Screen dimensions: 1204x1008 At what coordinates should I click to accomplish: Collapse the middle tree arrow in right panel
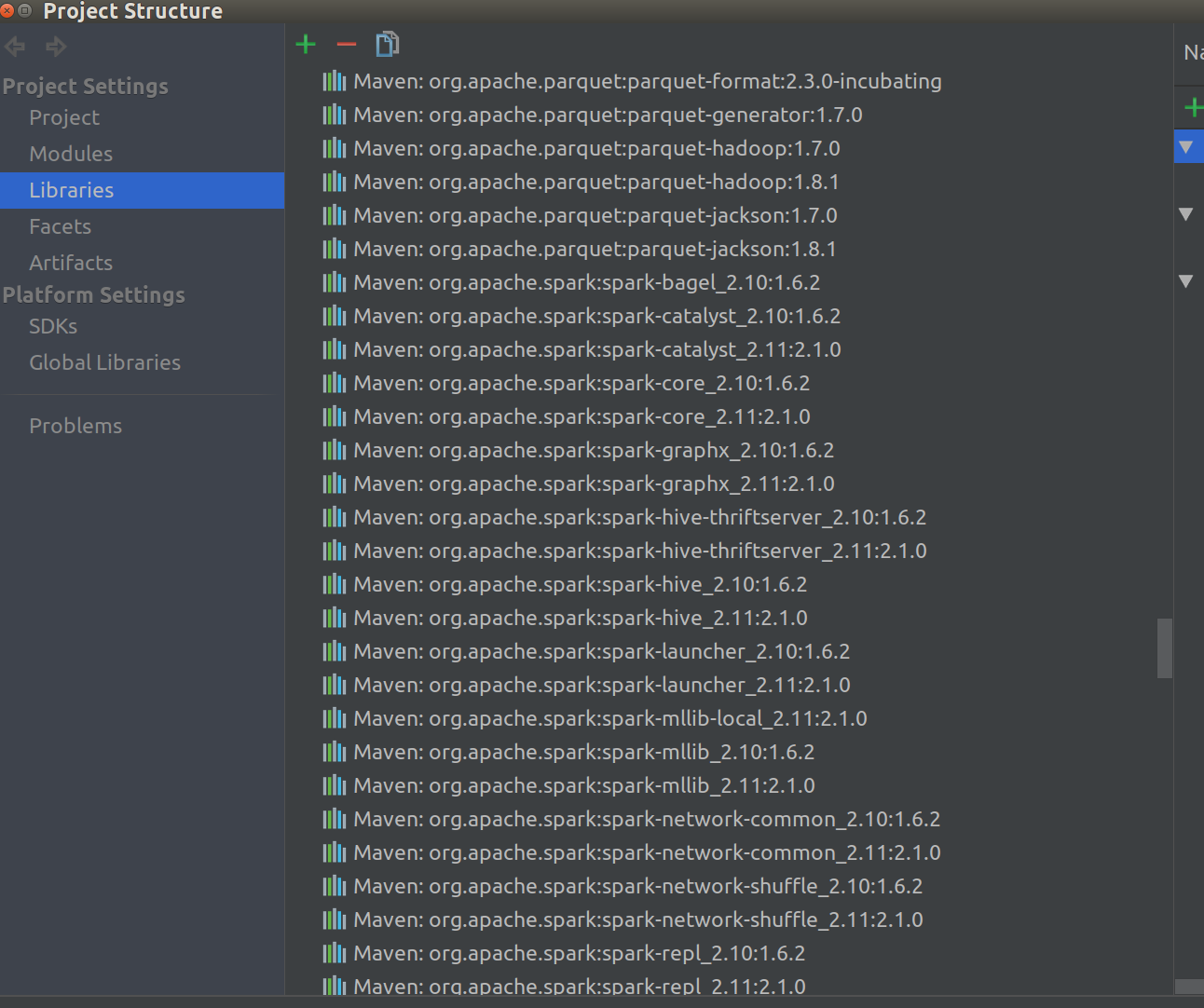coord(1186,213)
